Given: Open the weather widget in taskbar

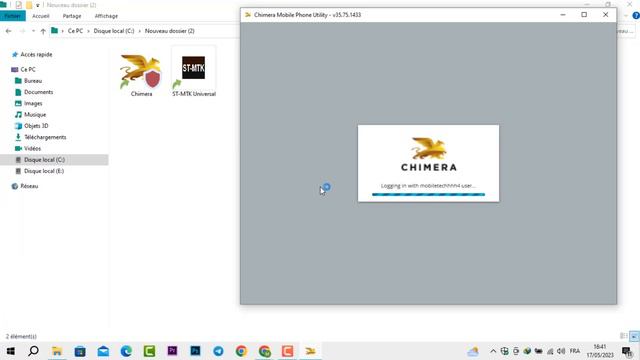Looking at the screenshot, I should click(x=473, y=351).
